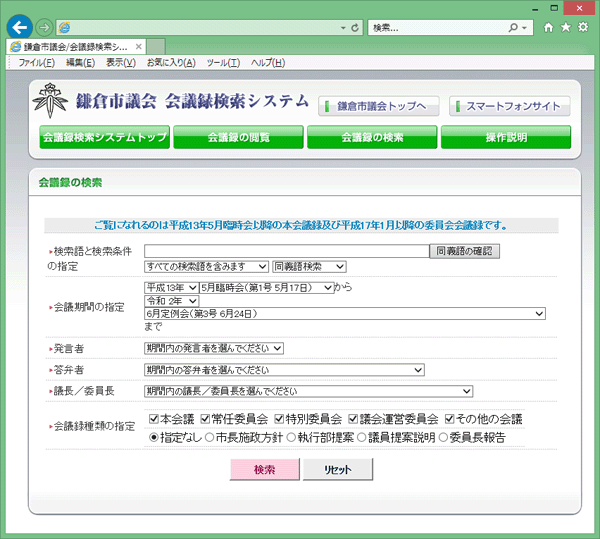Screen dimensions: 600x539
Task: Open the 表示(V) menu
Action: click(x=121, y=62)
